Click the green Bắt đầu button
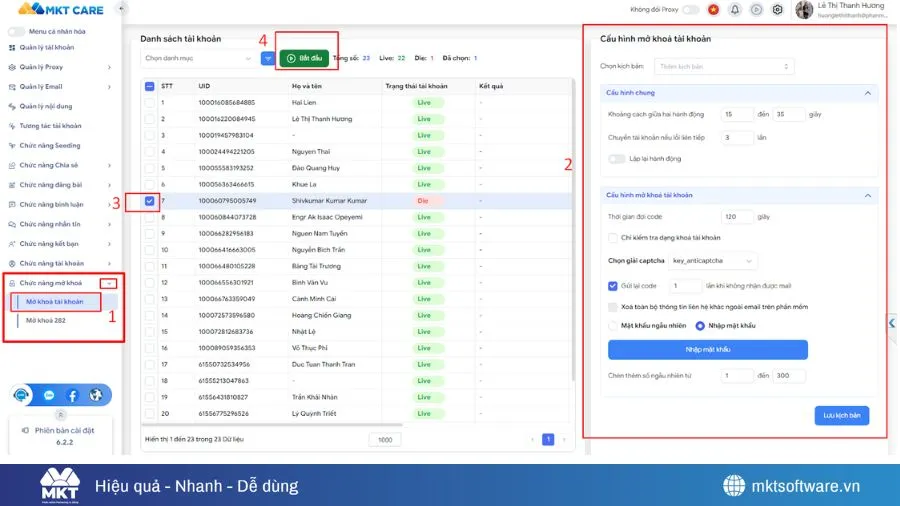The image size is (900, 506). click(304, 58)
